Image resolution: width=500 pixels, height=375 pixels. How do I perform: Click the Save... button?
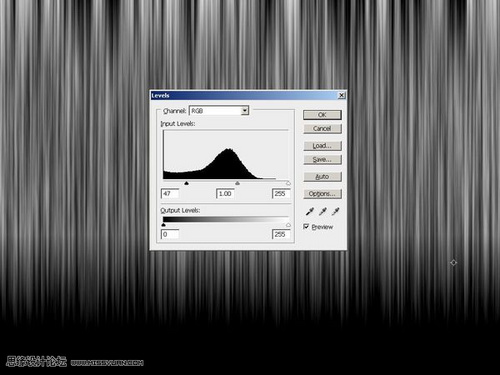tap(322, 160)
